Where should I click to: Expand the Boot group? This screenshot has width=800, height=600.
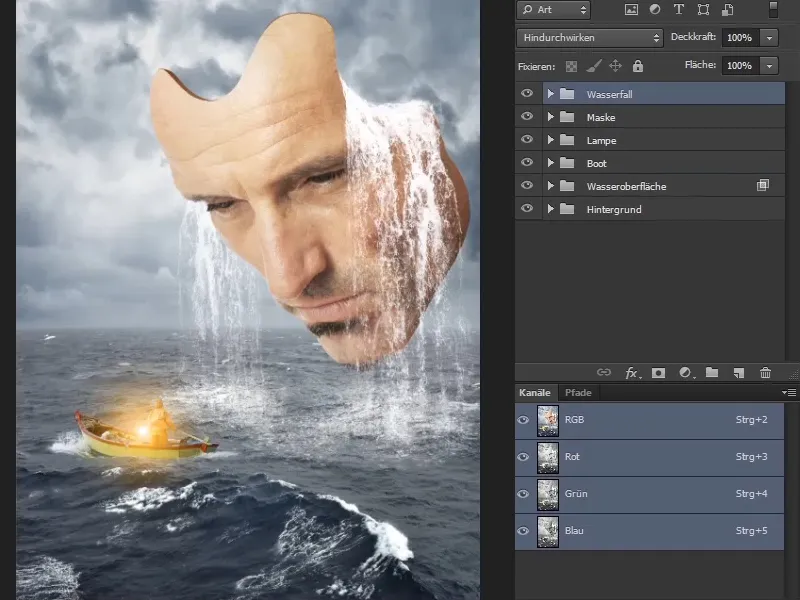coord(551,163)
